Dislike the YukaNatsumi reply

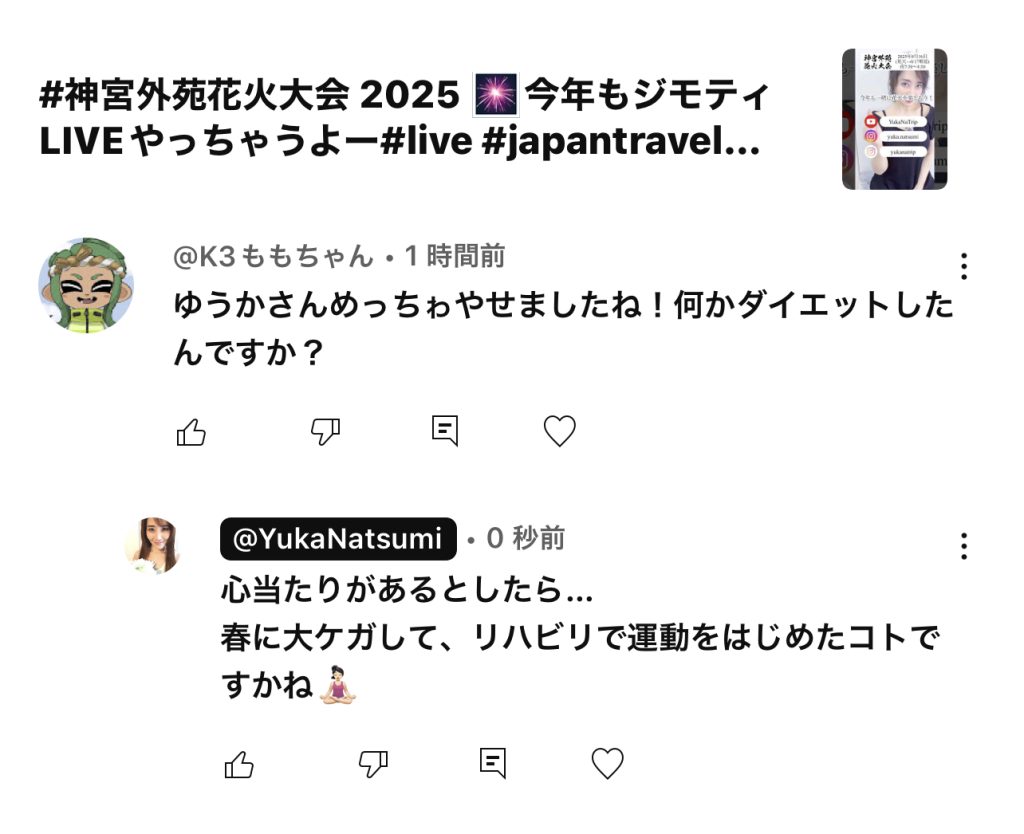tap(373, 764)
